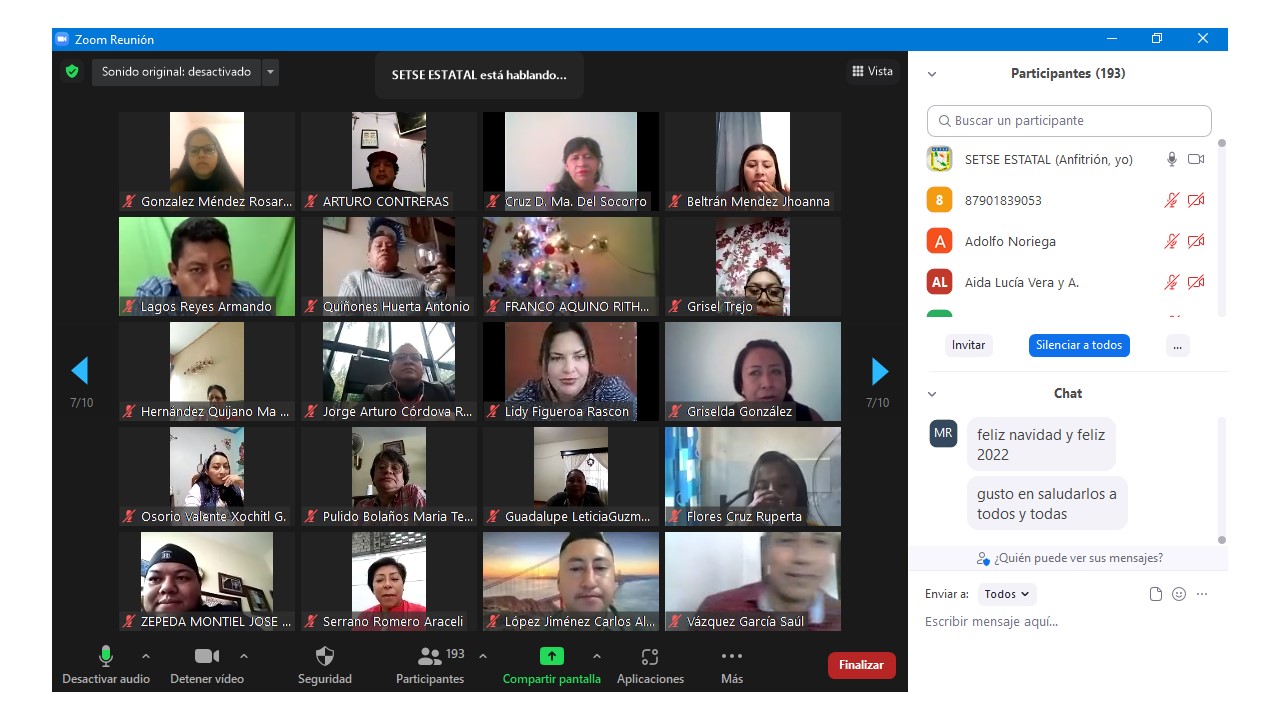Click the Buscar un participante search field
The width and height of the screenshot is (1280, 720).
click(1069, 121)
